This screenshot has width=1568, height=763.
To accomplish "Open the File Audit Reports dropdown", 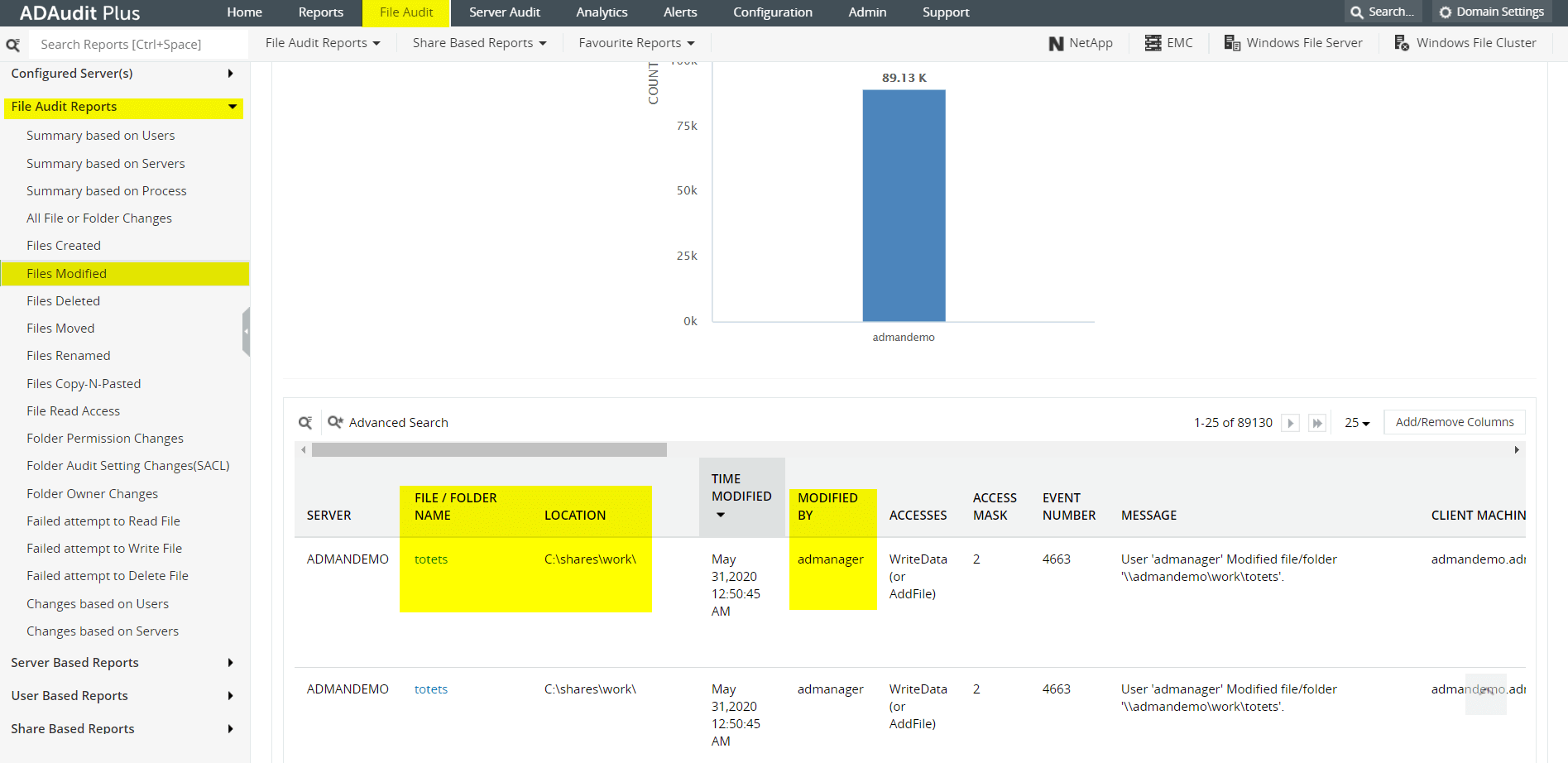I will coord(322,42).
